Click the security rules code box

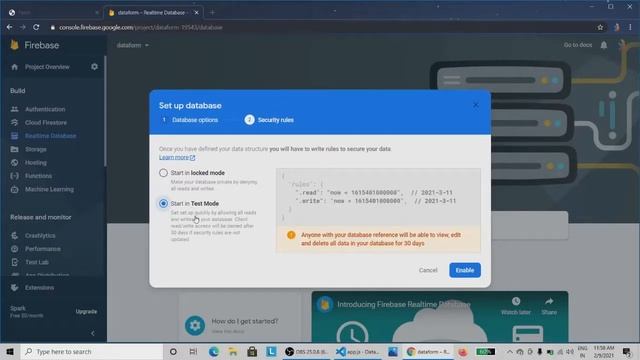coord(378,197)
